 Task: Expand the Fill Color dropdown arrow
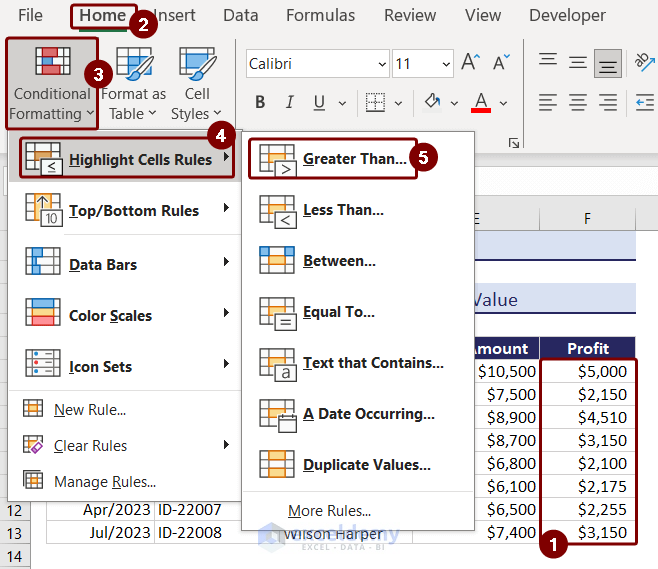pos(454,103)
